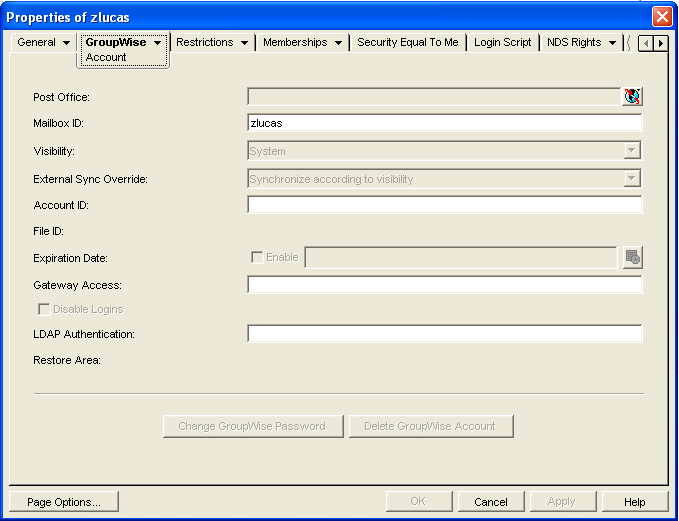Open the Restrictions tab dropdown arrow
The image size is (679, 521).
pyautogui.click(x=245, y=43)
